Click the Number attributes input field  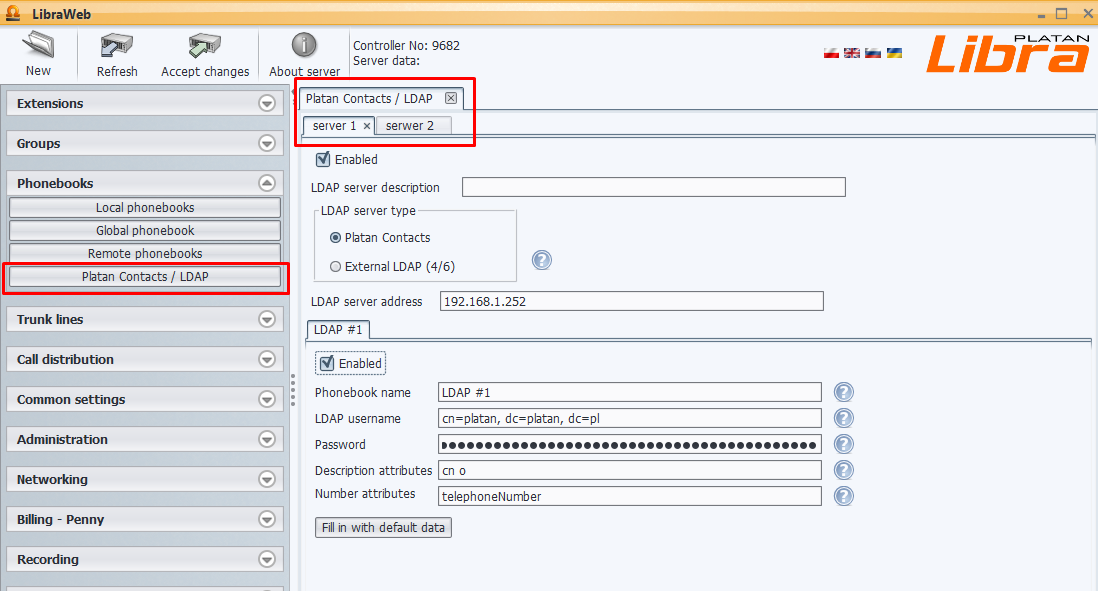(630, 496)
